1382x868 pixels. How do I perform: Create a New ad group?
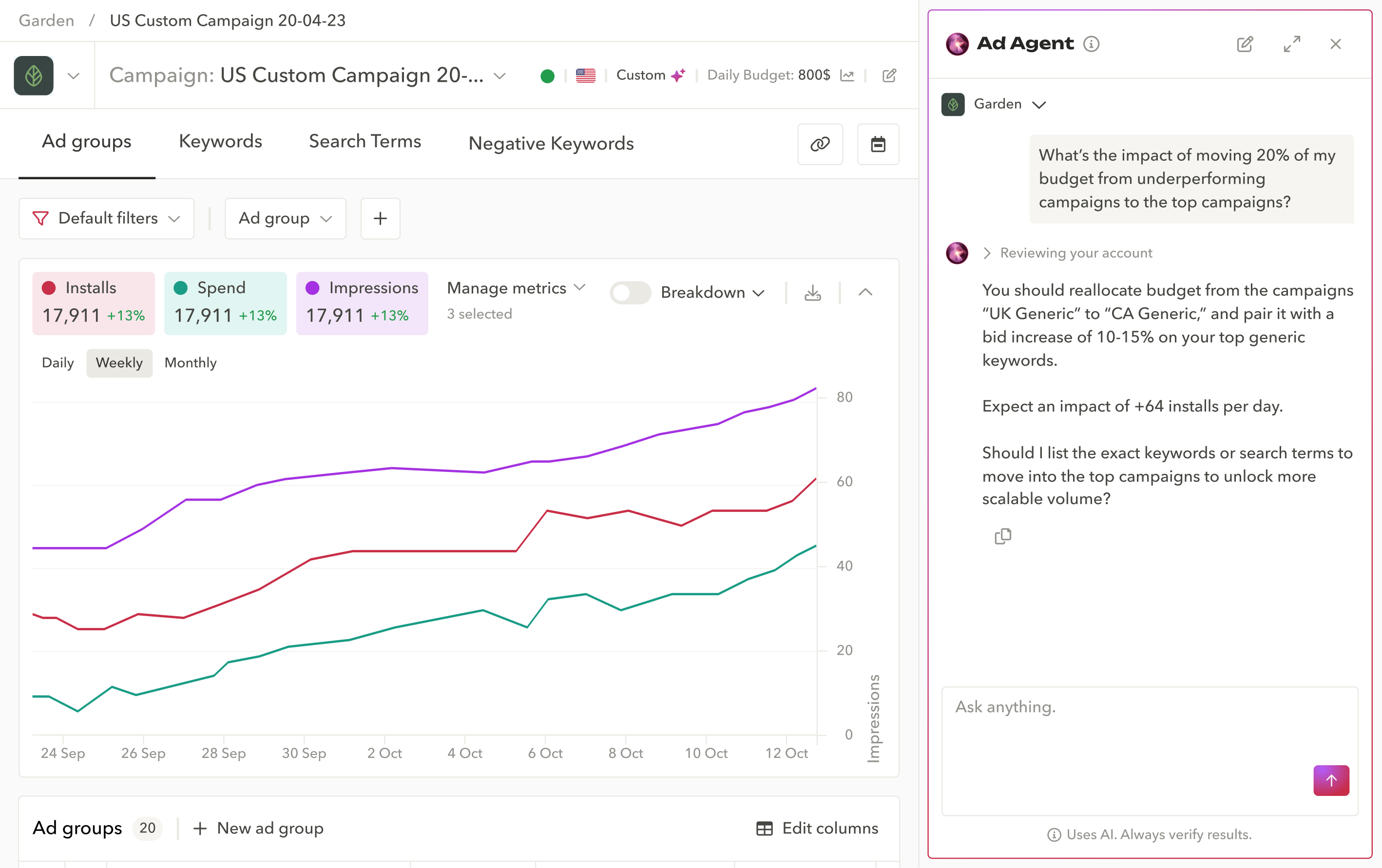257,828
